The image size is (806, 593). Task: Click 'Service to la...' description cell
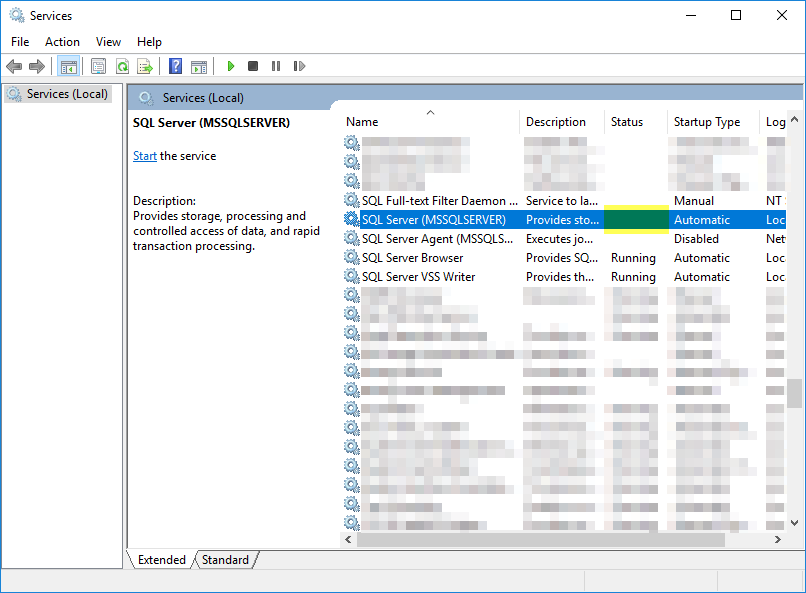pyautogui.click(x=562, y=200)
